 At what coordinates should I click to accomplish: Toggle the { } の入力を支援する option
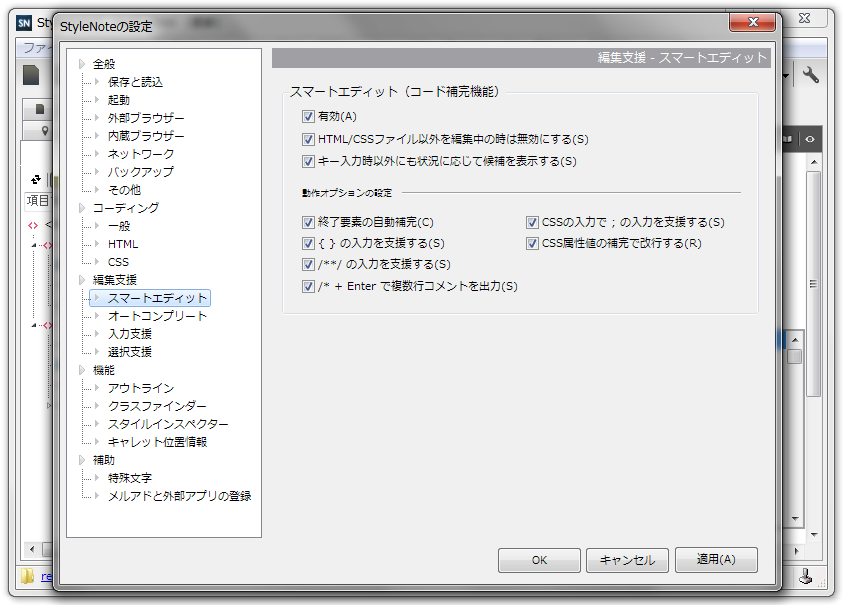point(307,243)
